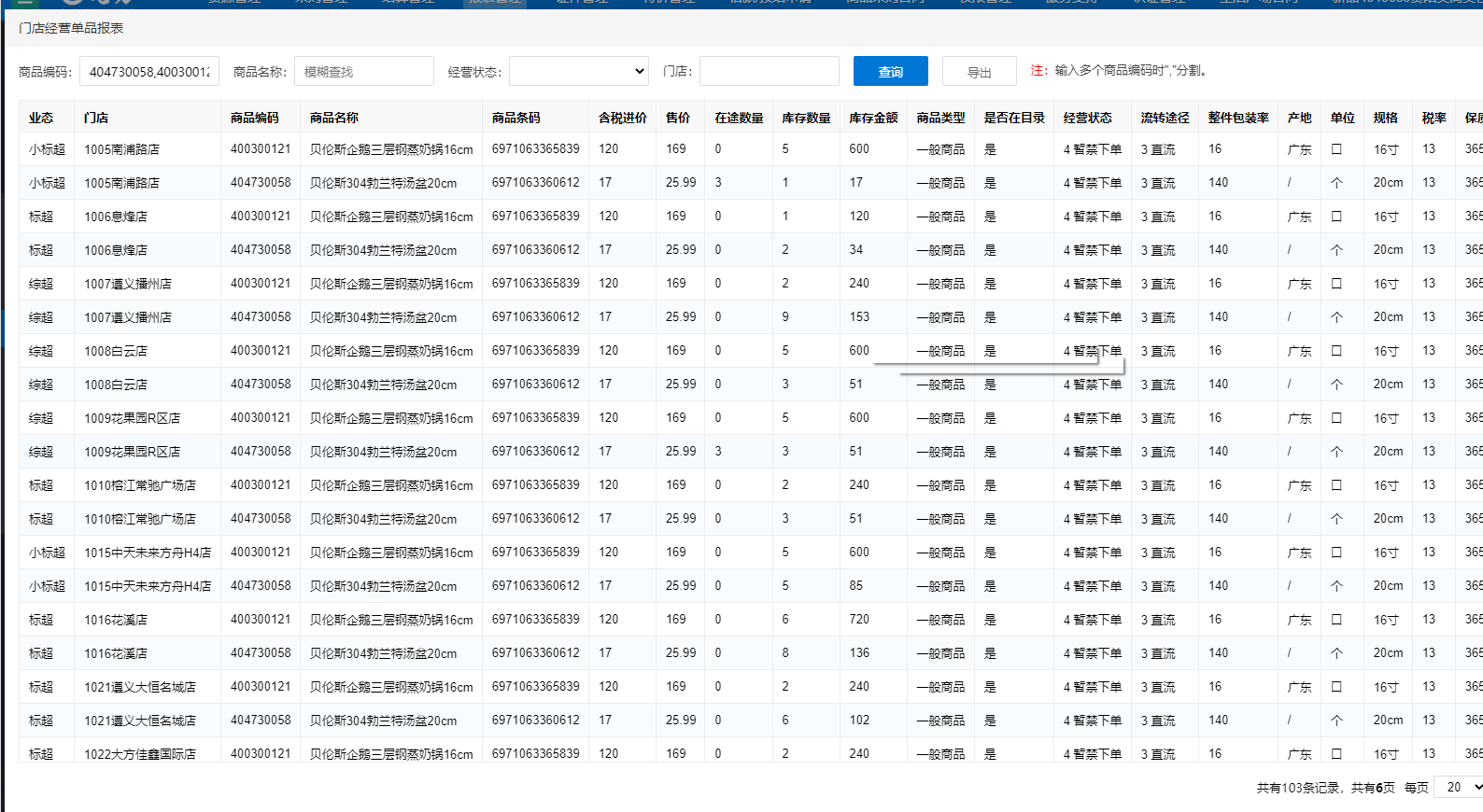Select the 1022大方佳鑫国际店 store cell

click(140, 753)
